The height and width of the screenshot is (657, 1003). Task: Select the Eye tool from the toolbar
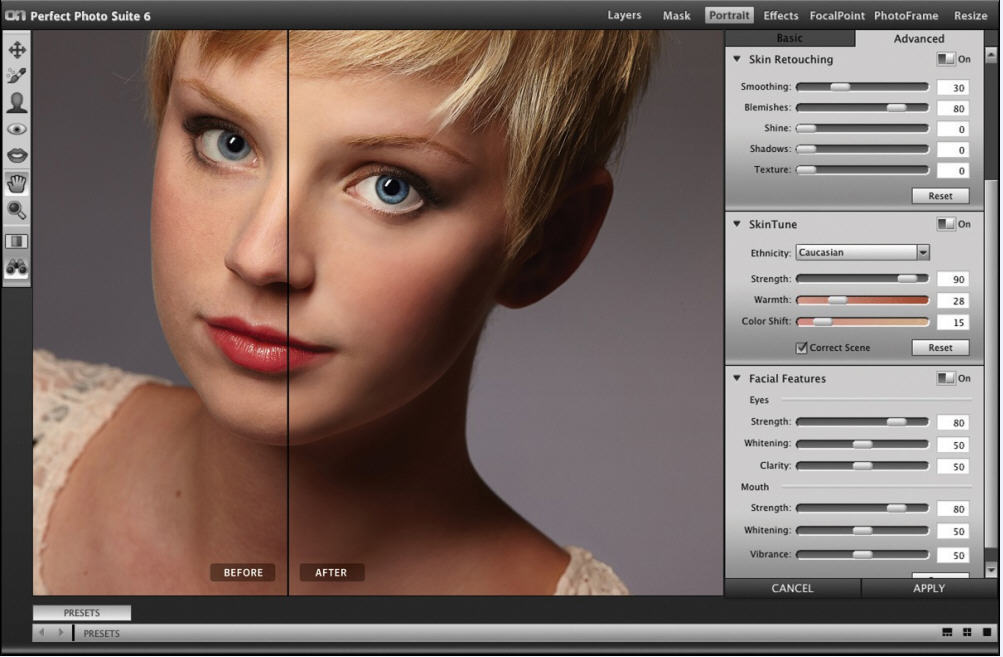[16, 128]
